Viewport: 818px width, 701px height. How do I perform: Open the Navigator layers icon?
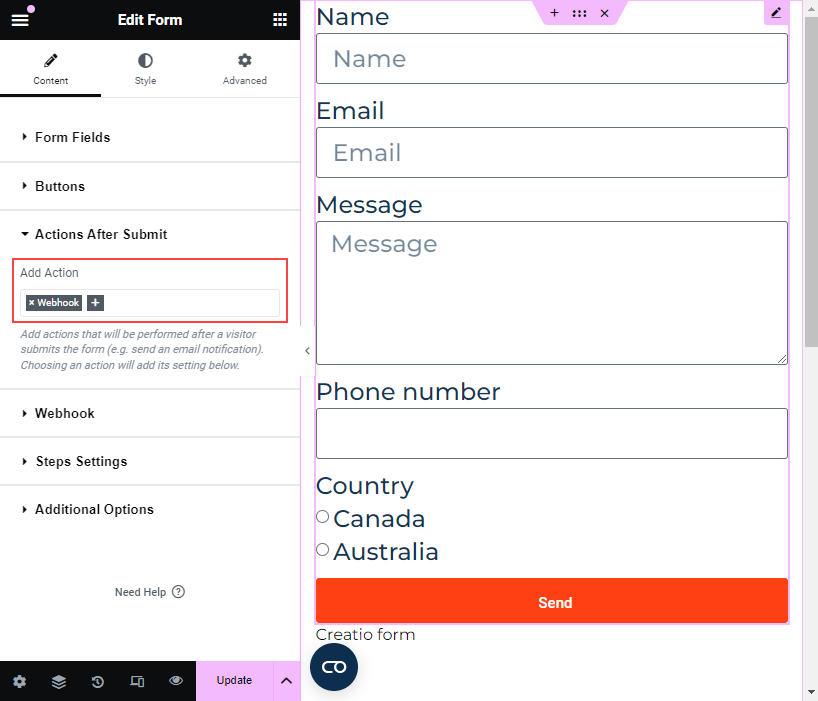tap(58, 681)
